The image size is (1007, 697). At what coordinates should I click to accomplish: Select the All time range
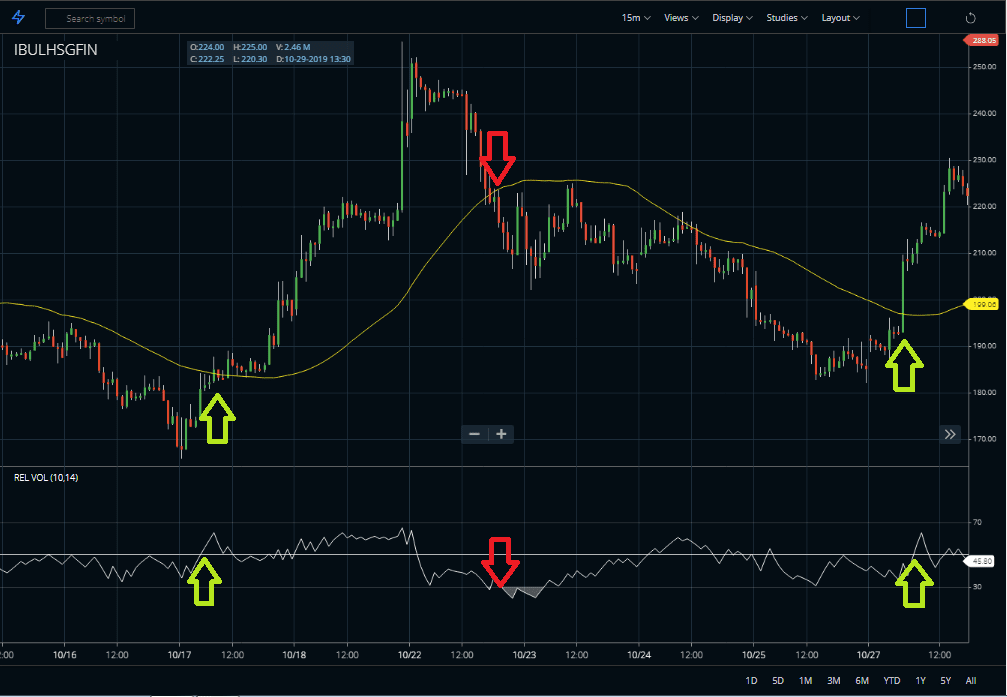[x=971, y=680]
